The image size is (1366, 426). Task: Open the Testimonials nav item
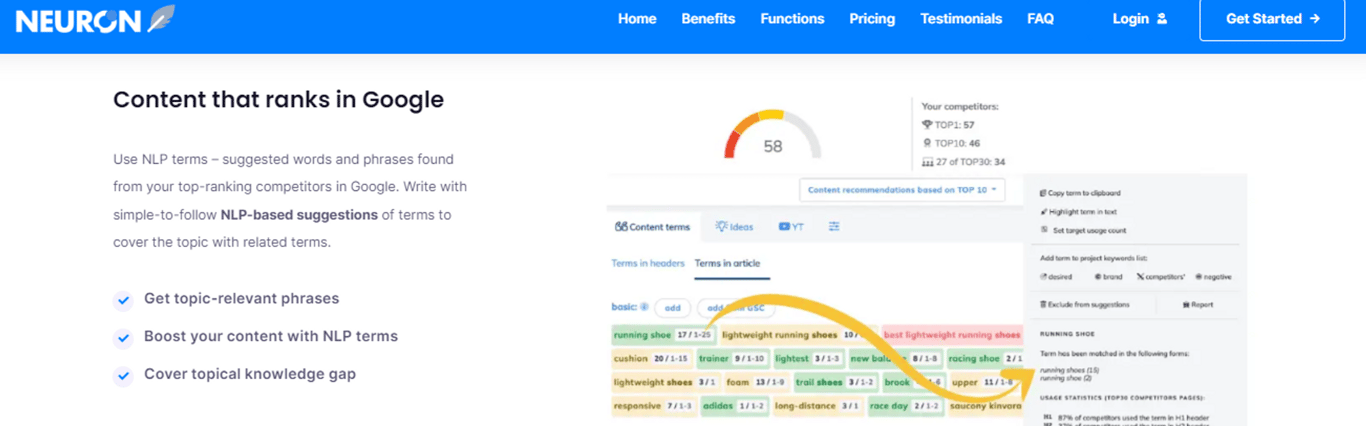coord(961,19)
